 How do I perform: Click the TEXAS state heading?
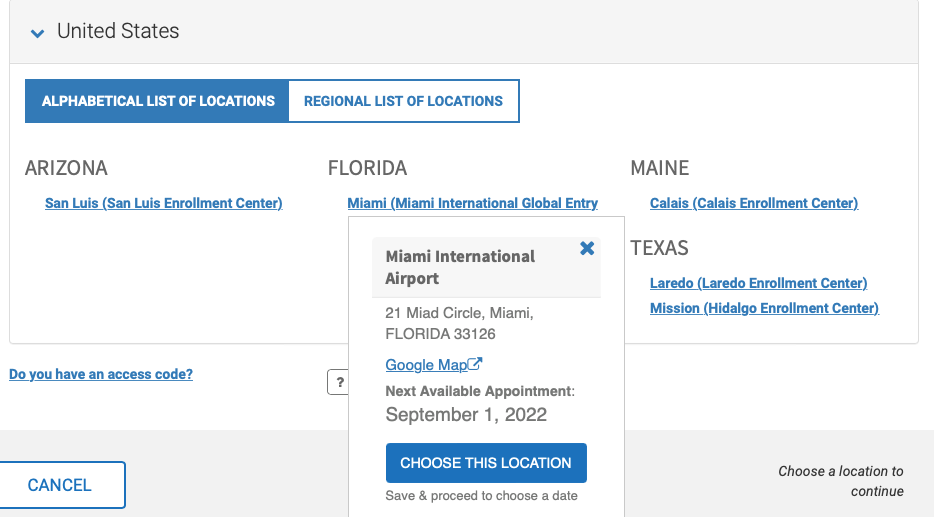pyautogui.click(x=659, y=248)
